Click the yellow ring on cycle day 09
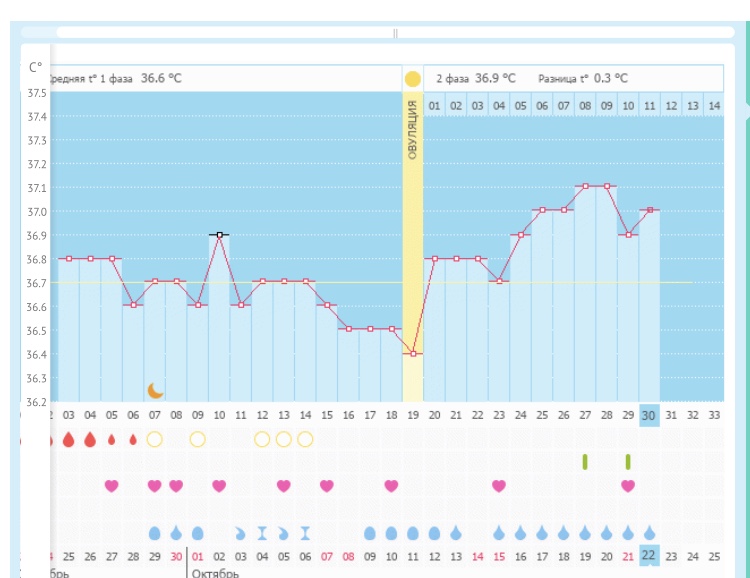The width and height of the screenshot is (750, 578). 198,439
